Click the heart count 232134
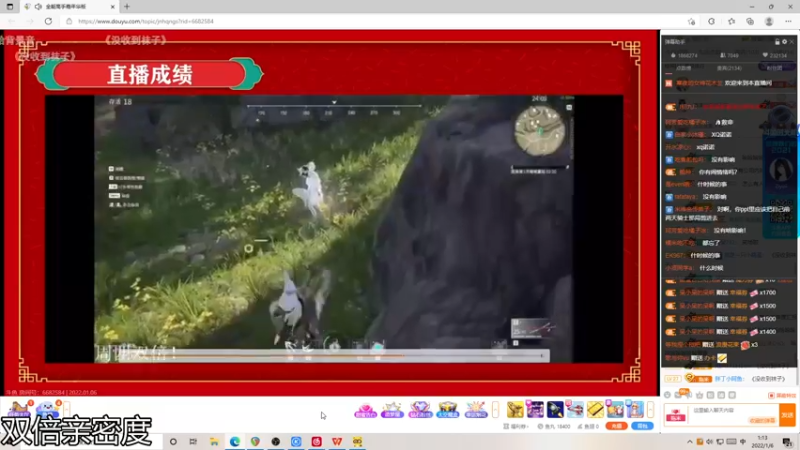Viewport: 800px width, 450px height. coord(774,55)
